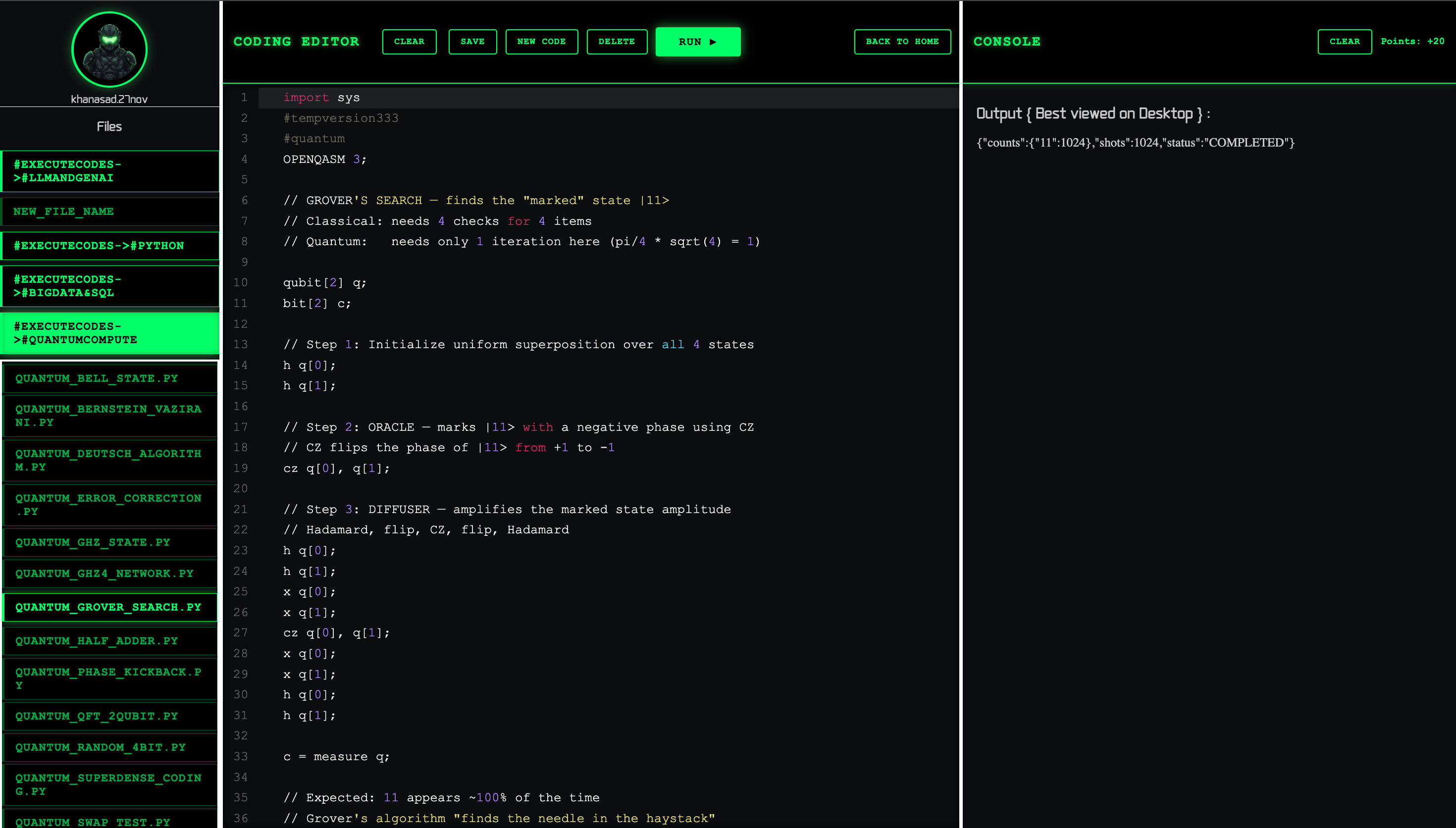Open QUANTUM_DEUTSCH_ALGORITHM.PY file

point(110,460)
